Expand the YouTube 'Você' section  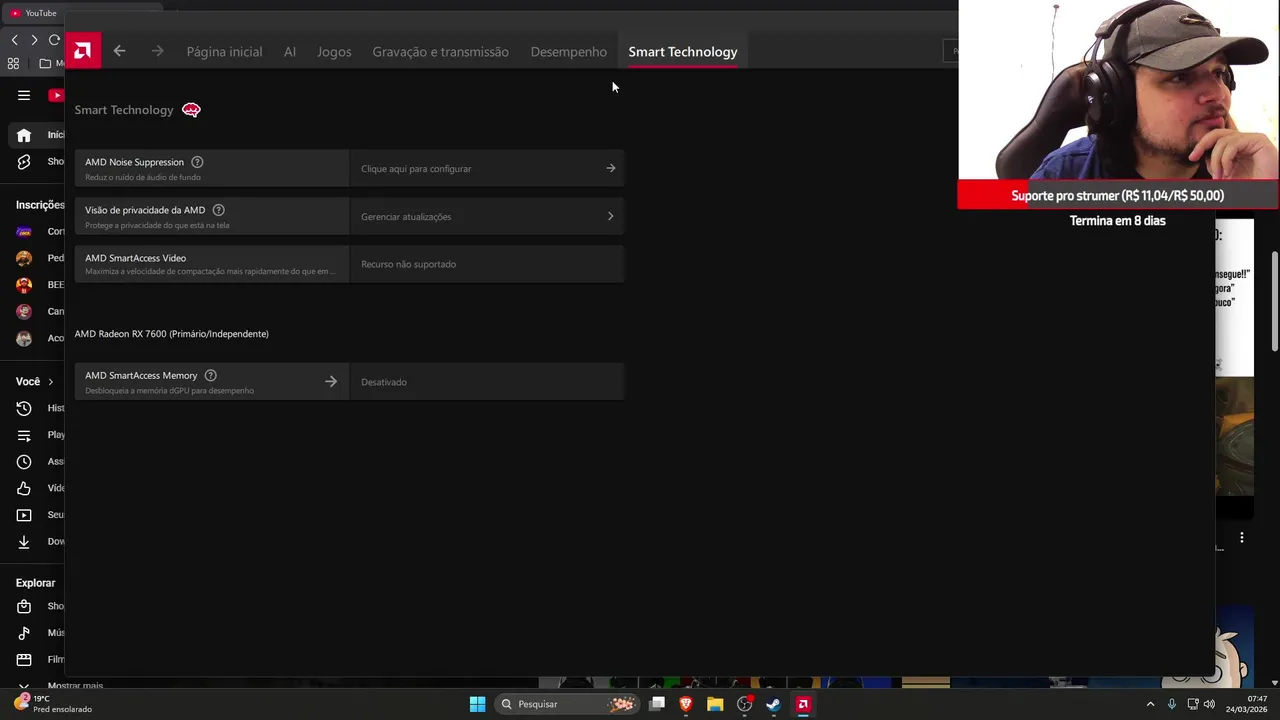pyautogui.click(x=35, y=381)
